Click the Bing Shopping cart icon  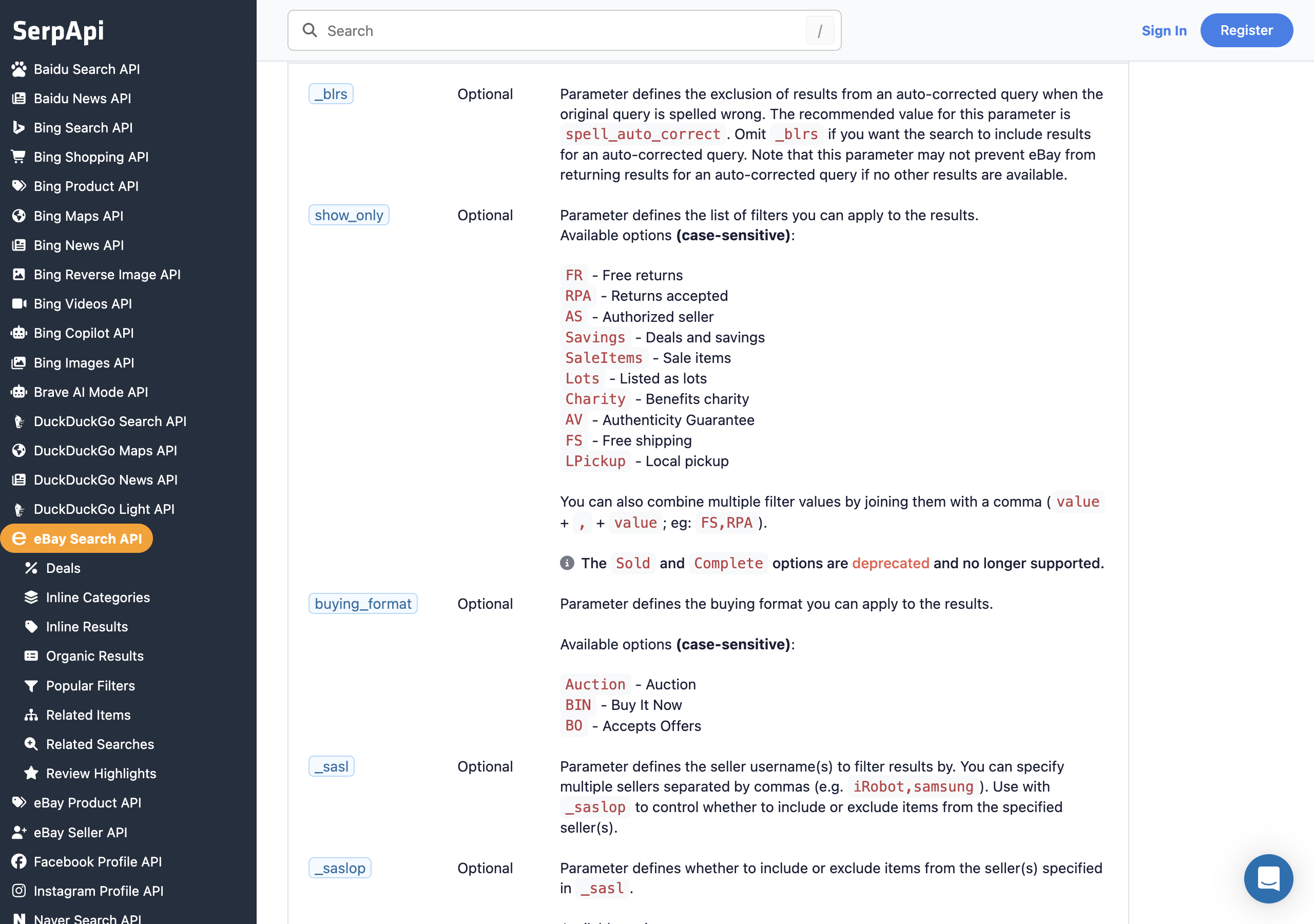(19, 157)
